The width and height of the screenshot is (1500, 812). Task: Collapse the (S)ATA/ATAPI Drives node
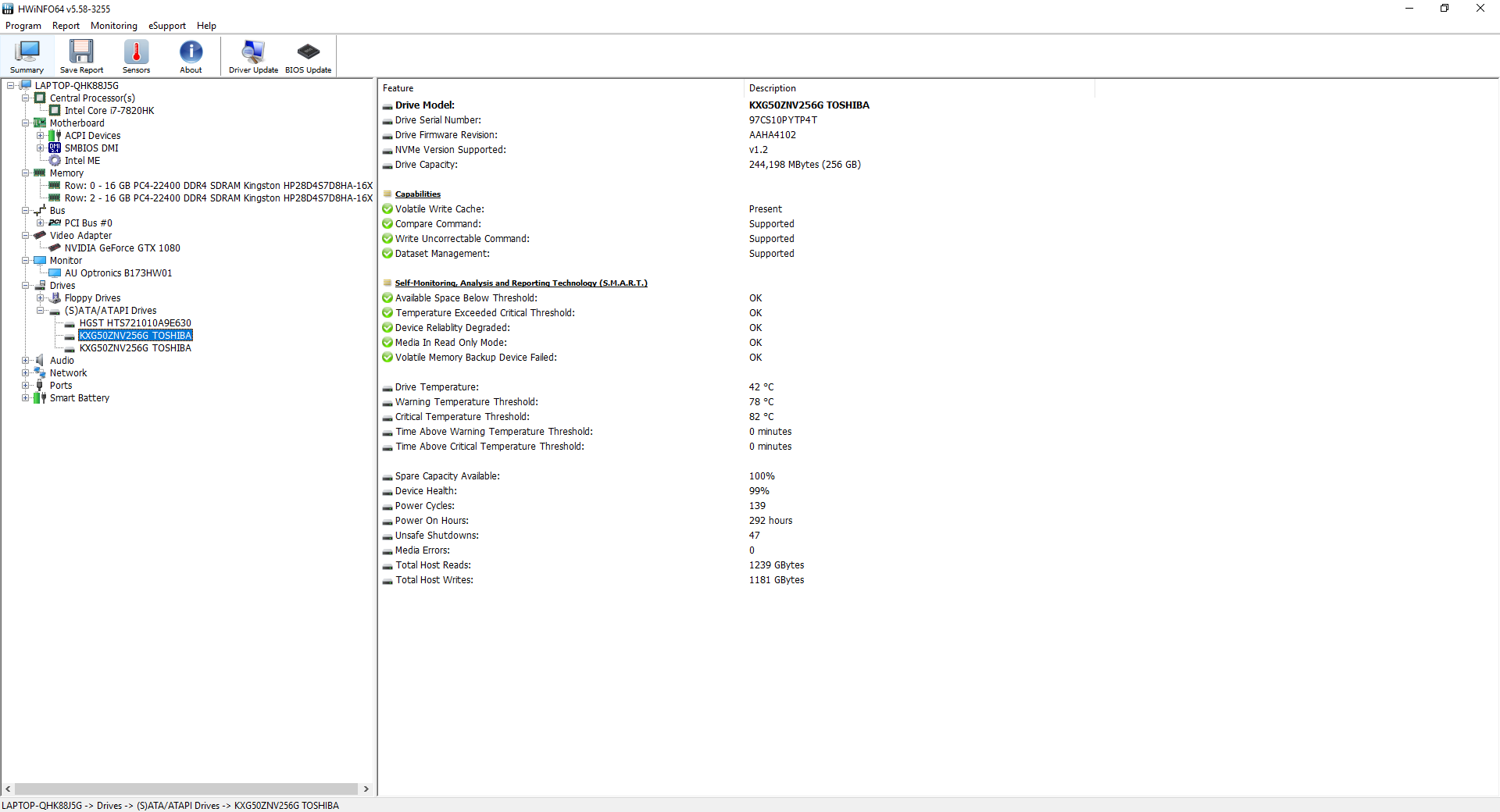[41, 311]
